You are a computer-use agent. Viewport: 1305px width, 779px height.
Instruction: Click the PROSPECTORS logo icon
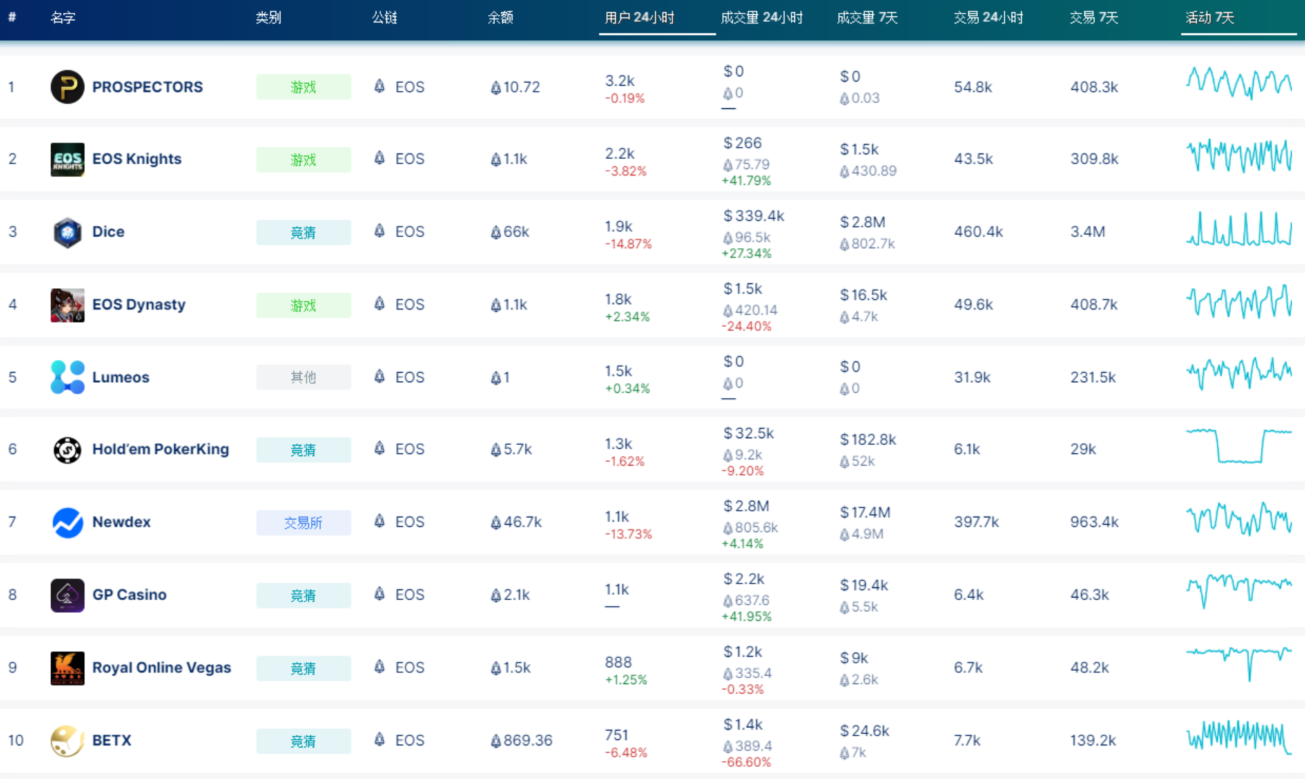click(x=68, y=87)
